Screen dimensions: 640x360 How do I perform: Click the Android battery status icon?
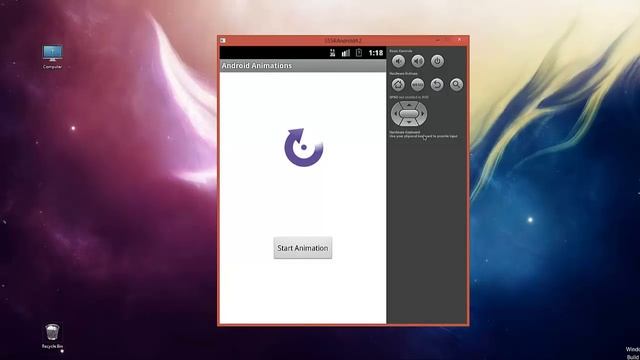coord(359,53)
